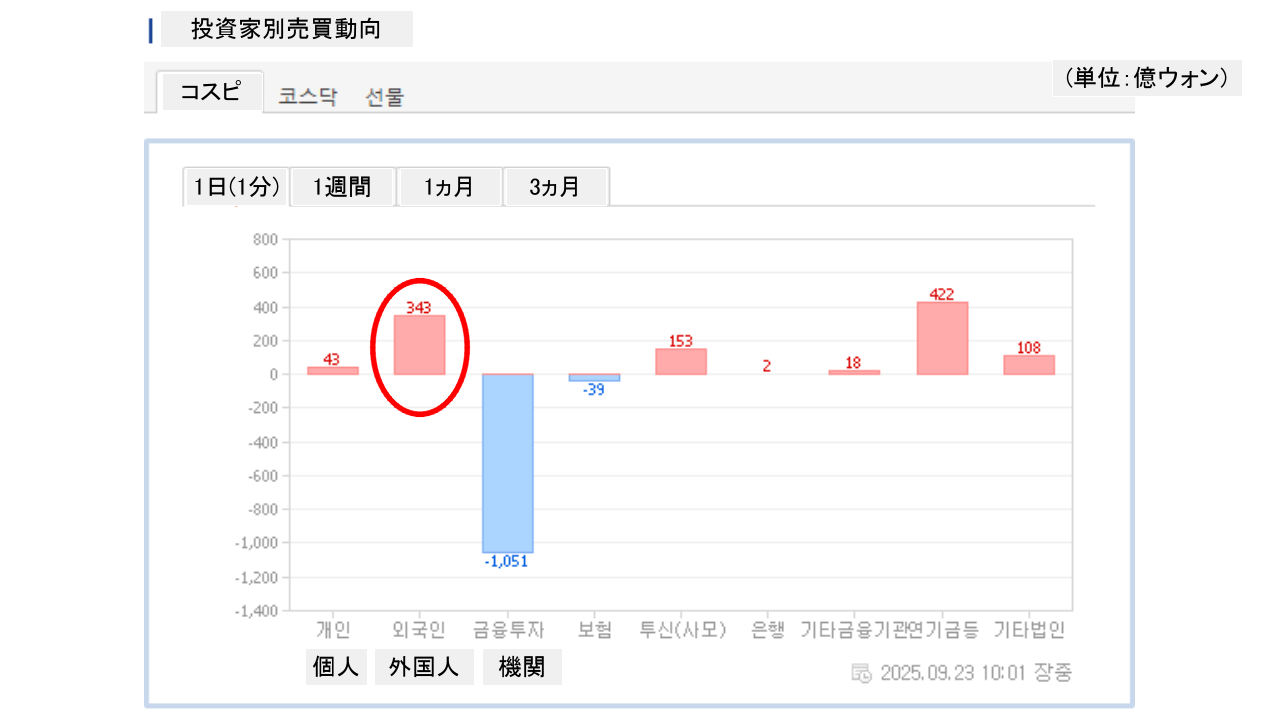This screenshot has height=720, width=1280.
Task: Select the 1日(1分) period tab
Action: (x=236, y=187)
